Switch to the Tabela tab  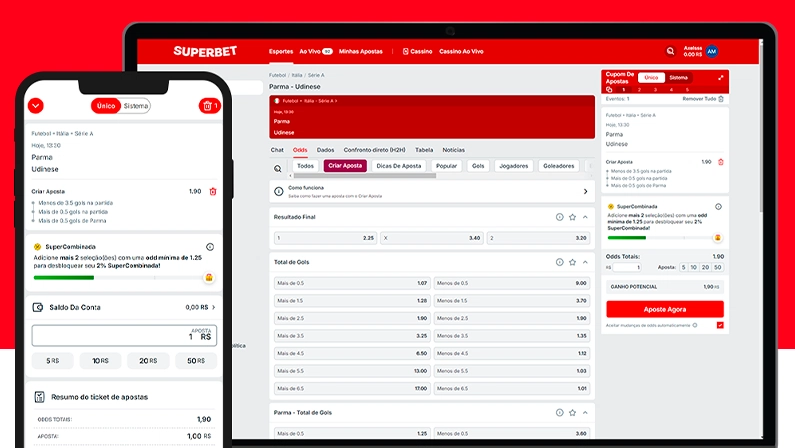pos(424,150)
